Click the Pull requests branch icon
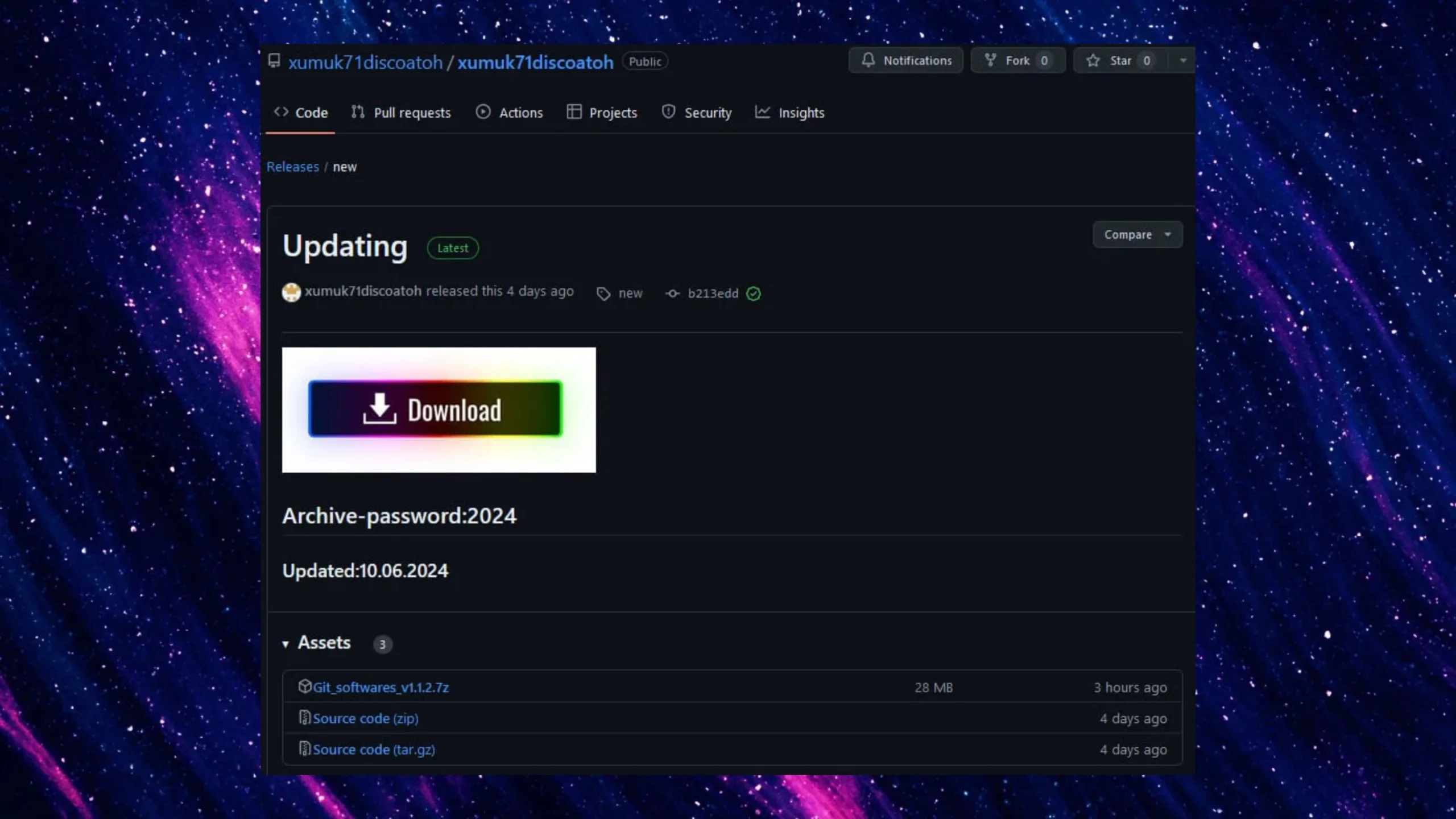The width and height of the screenshot is (1456, 819). (358, 111)
